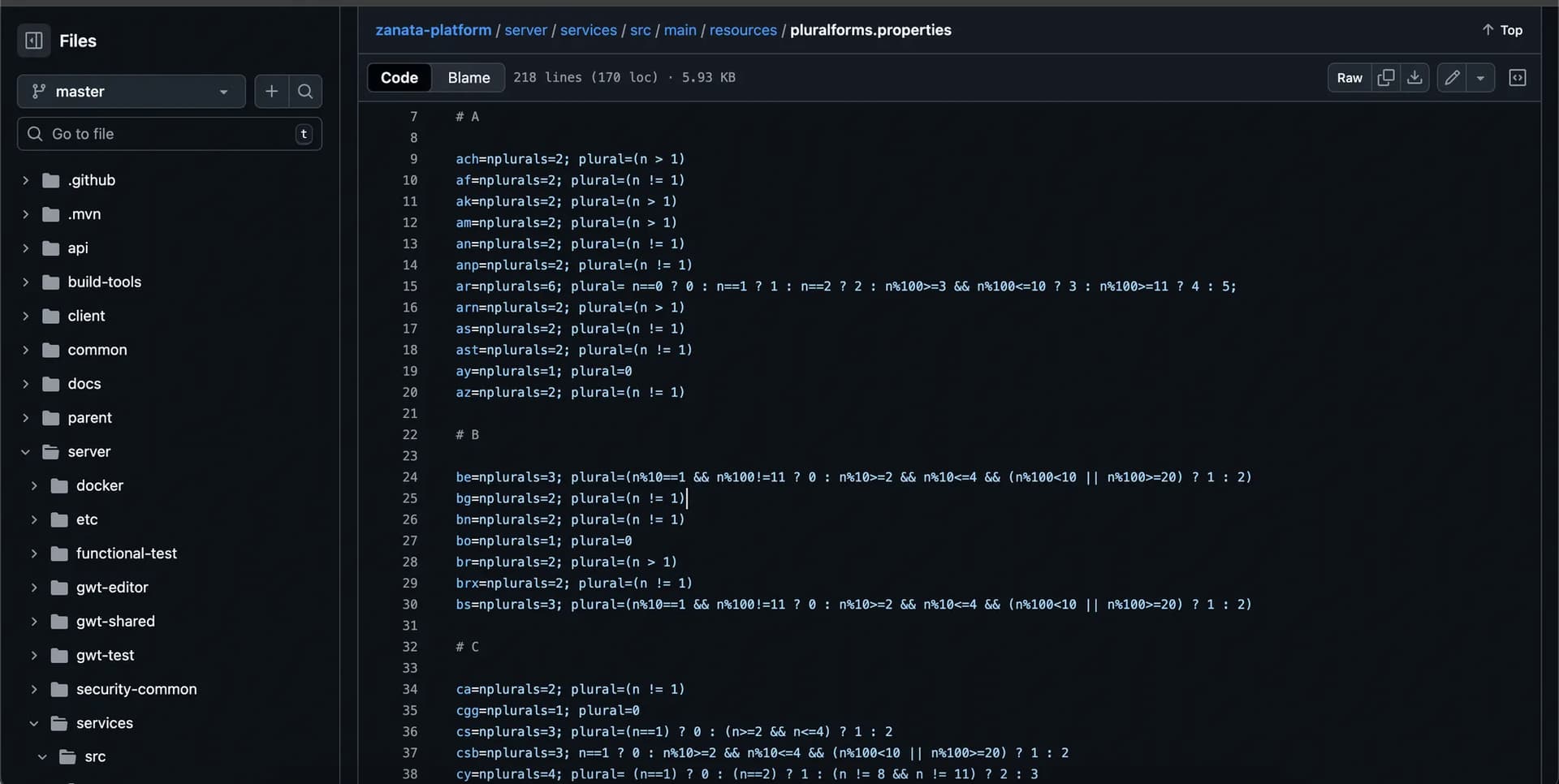Open the Raw file view
The width and height of the screenshot is (1559, 784).
pyautogui.click(x=1349, y=78)
